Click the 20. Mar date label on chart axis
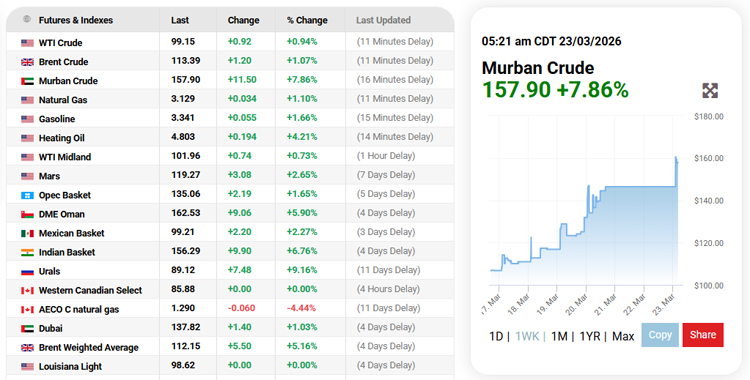The image size is (750, 380). [x=578, y=304]
